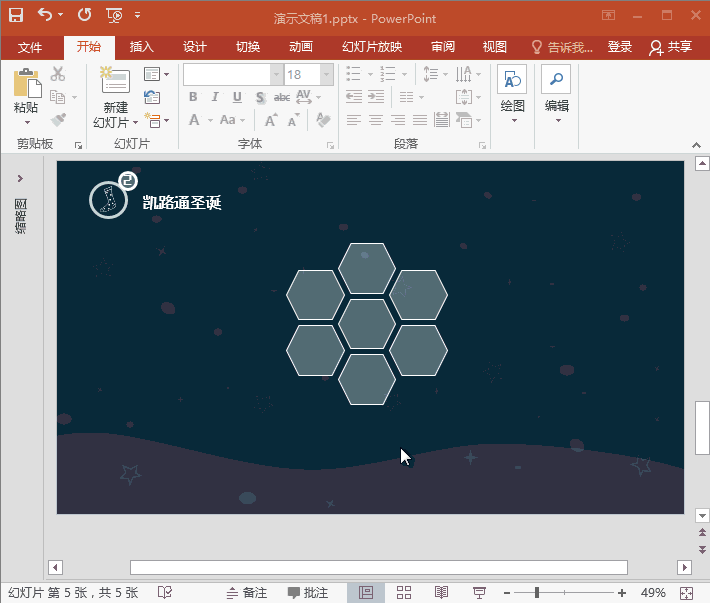
Task: Expand the collapsed thumbnail pane arrow
Action: coord(20,178)
